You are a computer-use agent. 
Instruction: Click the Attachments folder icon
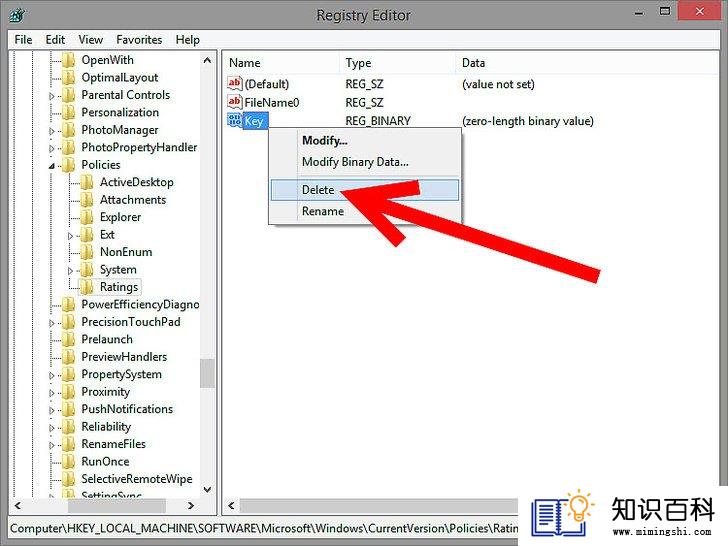click(x=87, y=200)
